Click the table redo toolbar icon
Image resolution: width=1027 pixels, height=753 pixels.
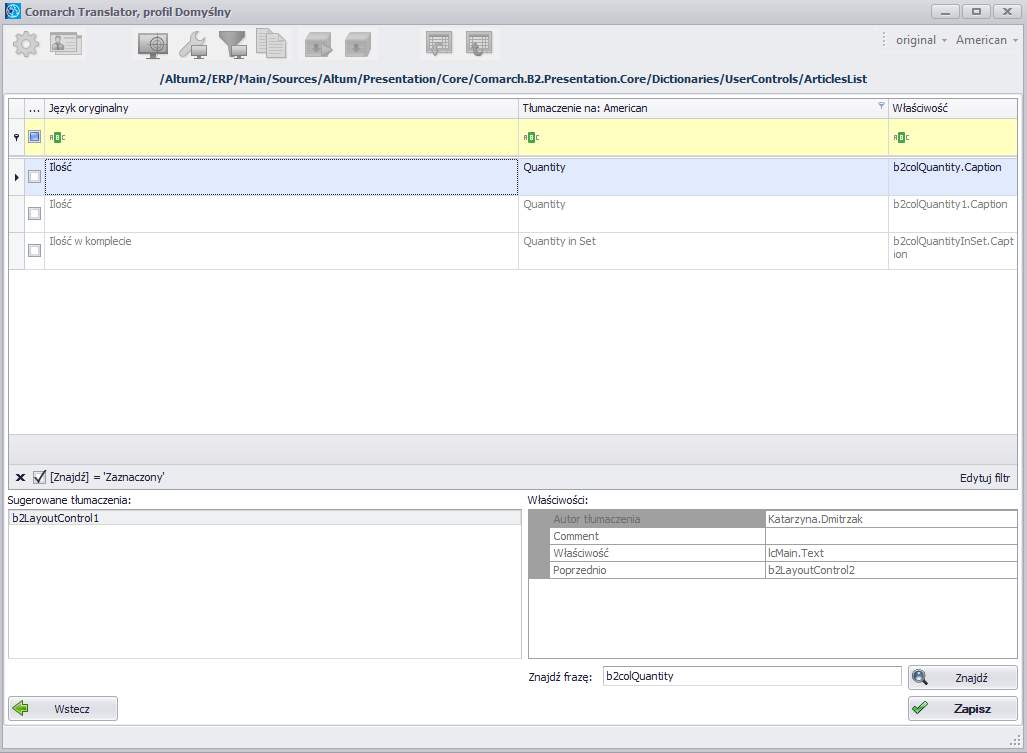click(479, 44)
